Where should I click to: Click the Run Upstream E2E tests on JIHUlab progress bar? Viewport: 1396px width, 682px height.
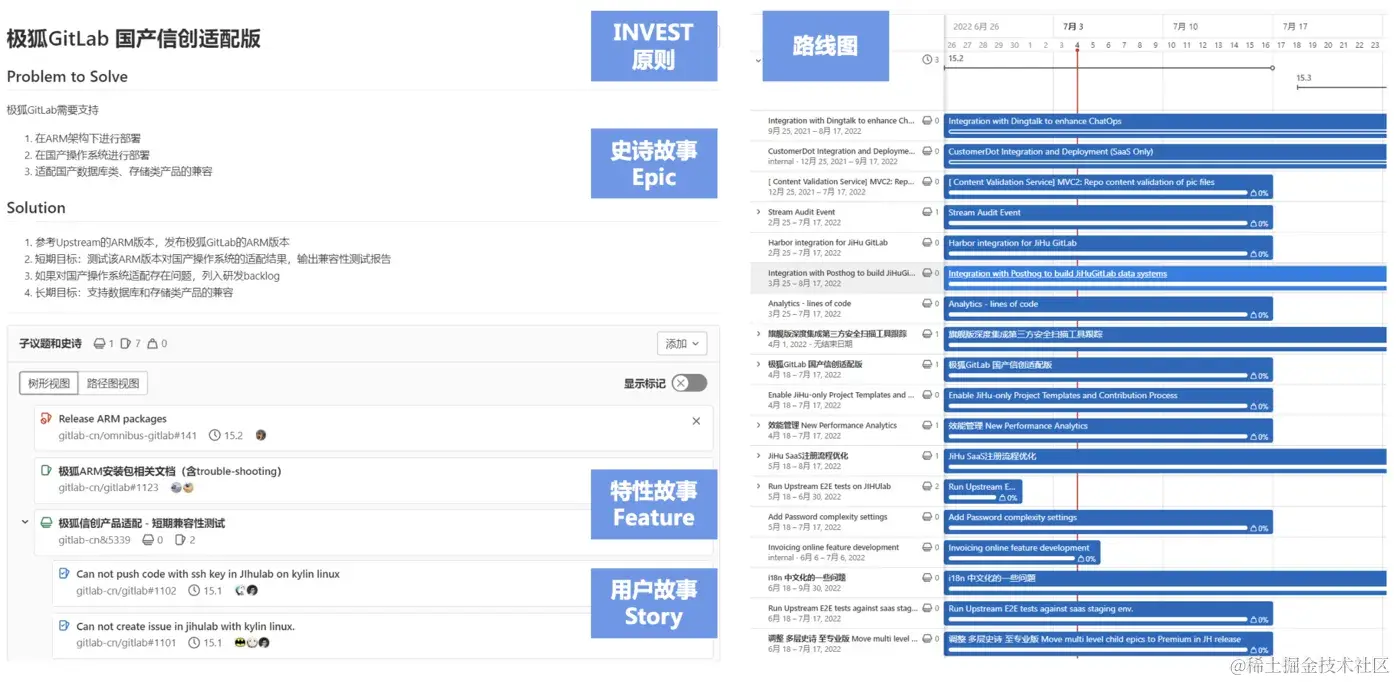pyautogui.click(x=971, y=498)
